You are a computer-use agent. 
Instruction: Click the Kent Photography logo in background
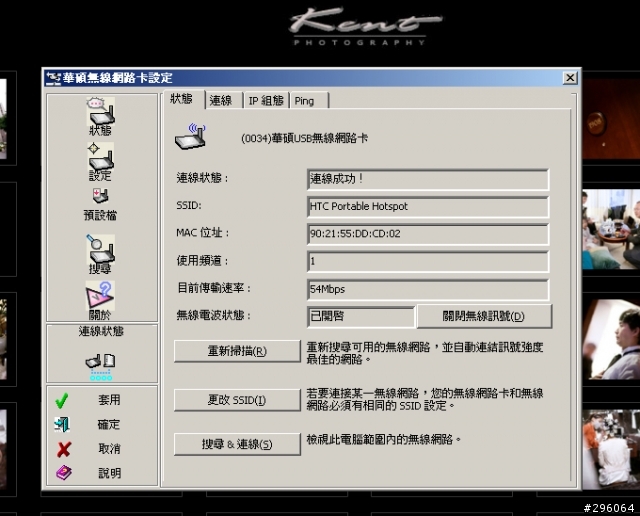point(364,25)
